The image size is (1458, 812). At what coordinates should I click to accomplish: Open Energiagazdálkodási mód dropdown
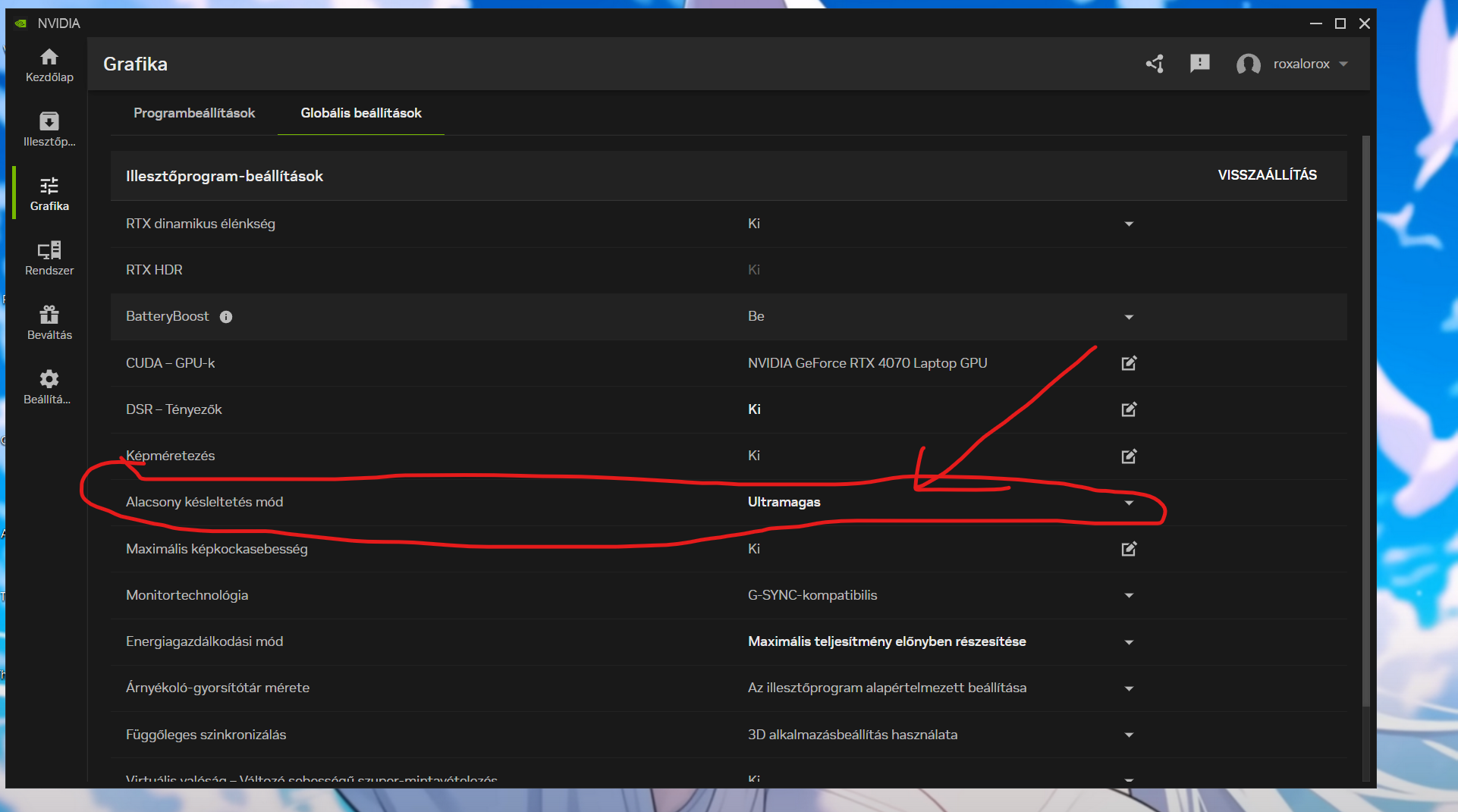(1129, 642)
